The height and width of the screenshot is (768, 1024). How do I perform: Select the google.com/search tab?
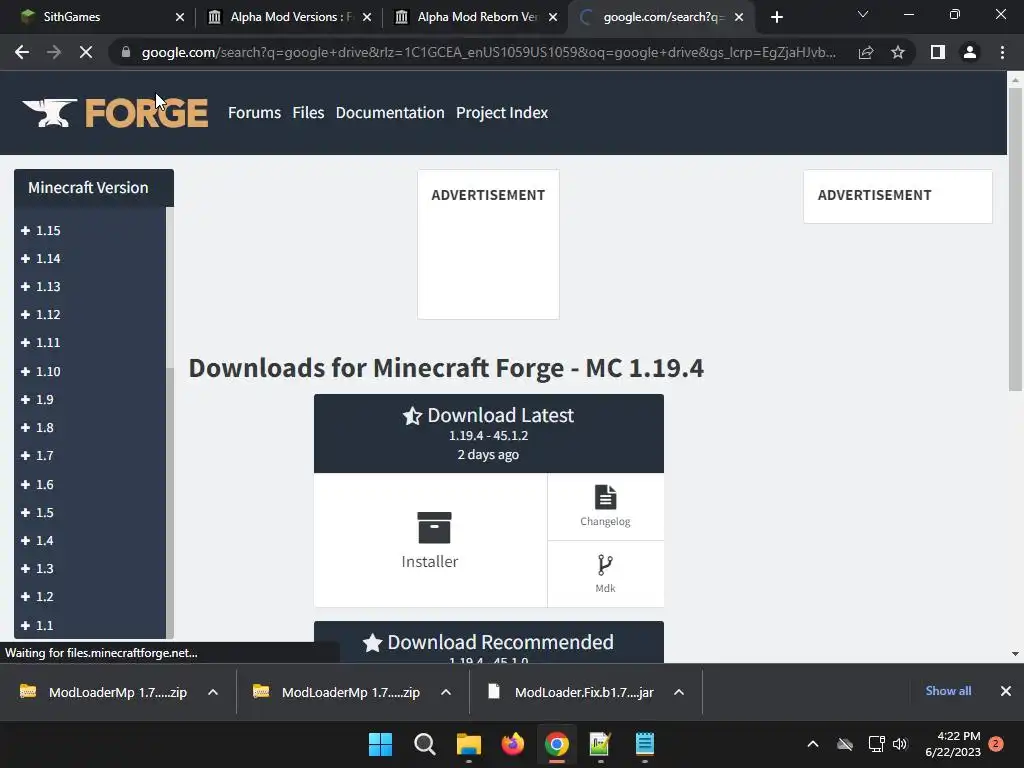click(x=661, y=17)
